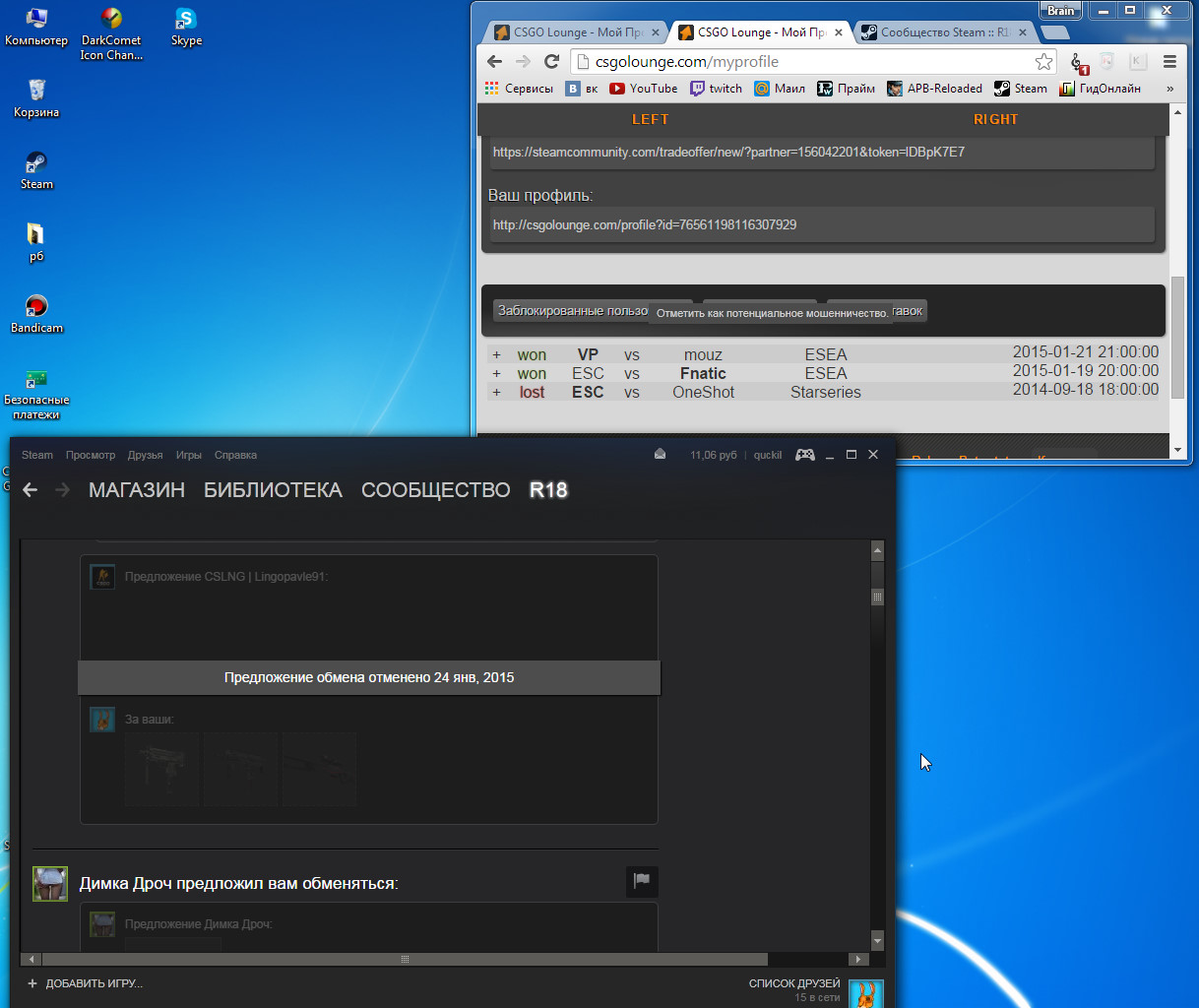Go to БИБЛИОТЕКА section

(x=273, y=490)
